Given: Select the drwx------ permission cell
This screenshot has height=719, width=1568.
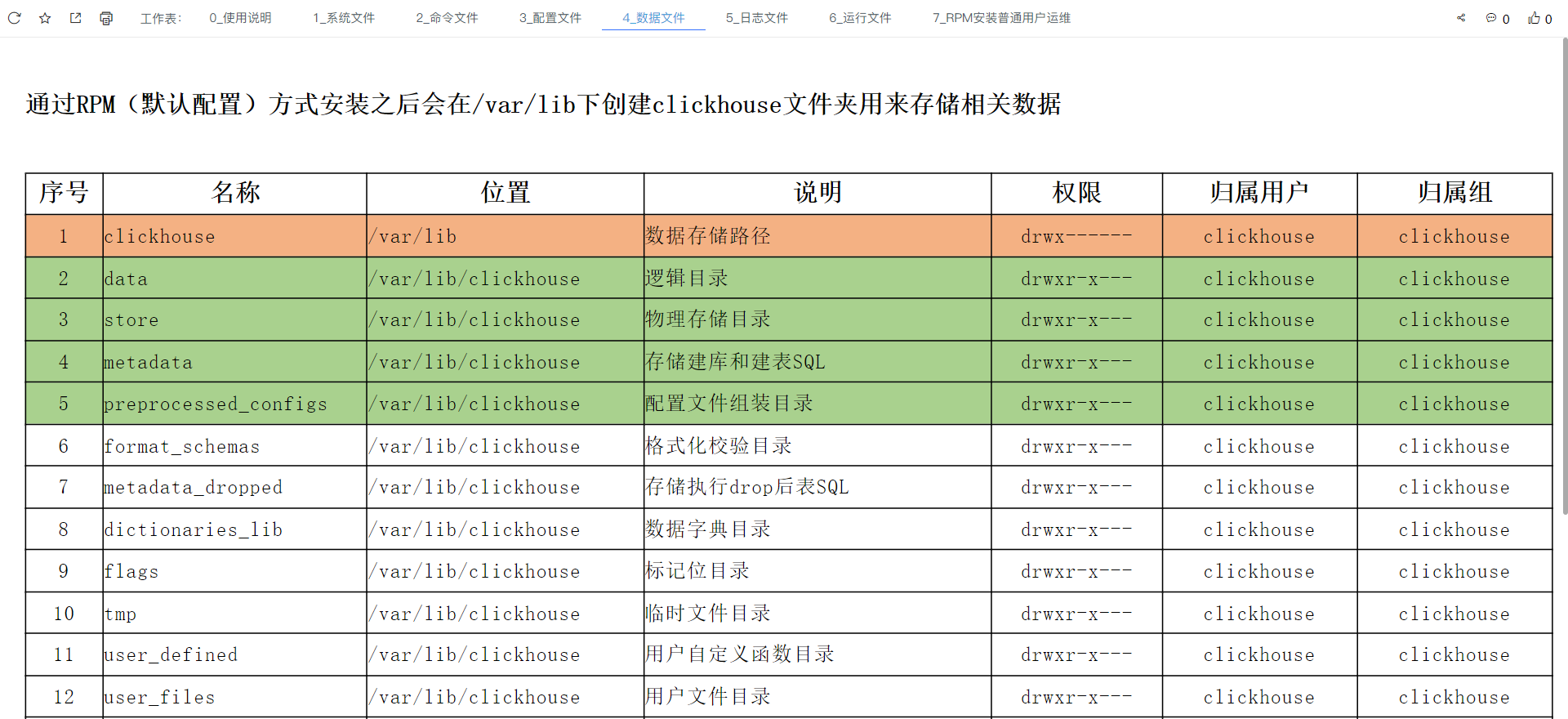Looking at the screenshot, I should tap(1077, 236).
